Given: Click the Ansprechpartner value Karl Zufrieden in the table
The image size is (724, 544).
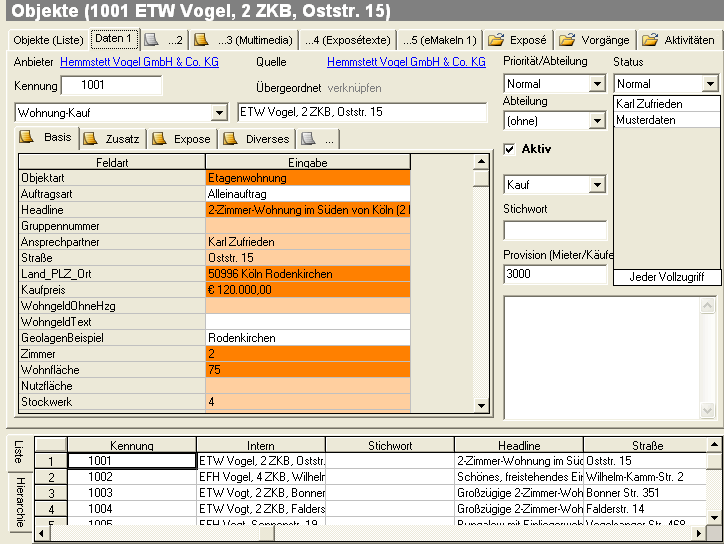Looking at the screenshot, I should click(308, 242).
